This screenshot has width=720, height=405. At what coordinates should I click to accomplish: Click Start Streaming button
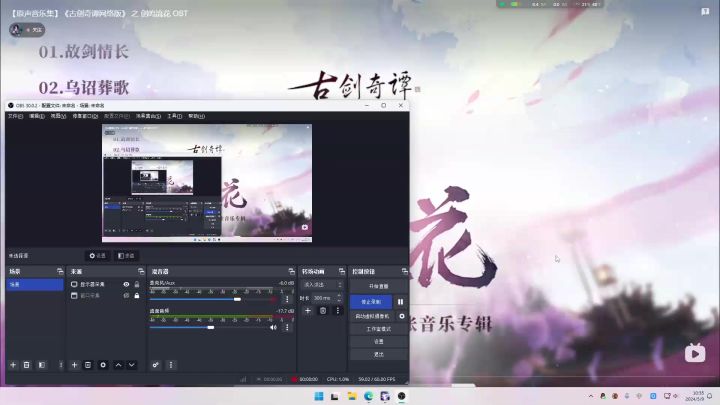point(378,286)
